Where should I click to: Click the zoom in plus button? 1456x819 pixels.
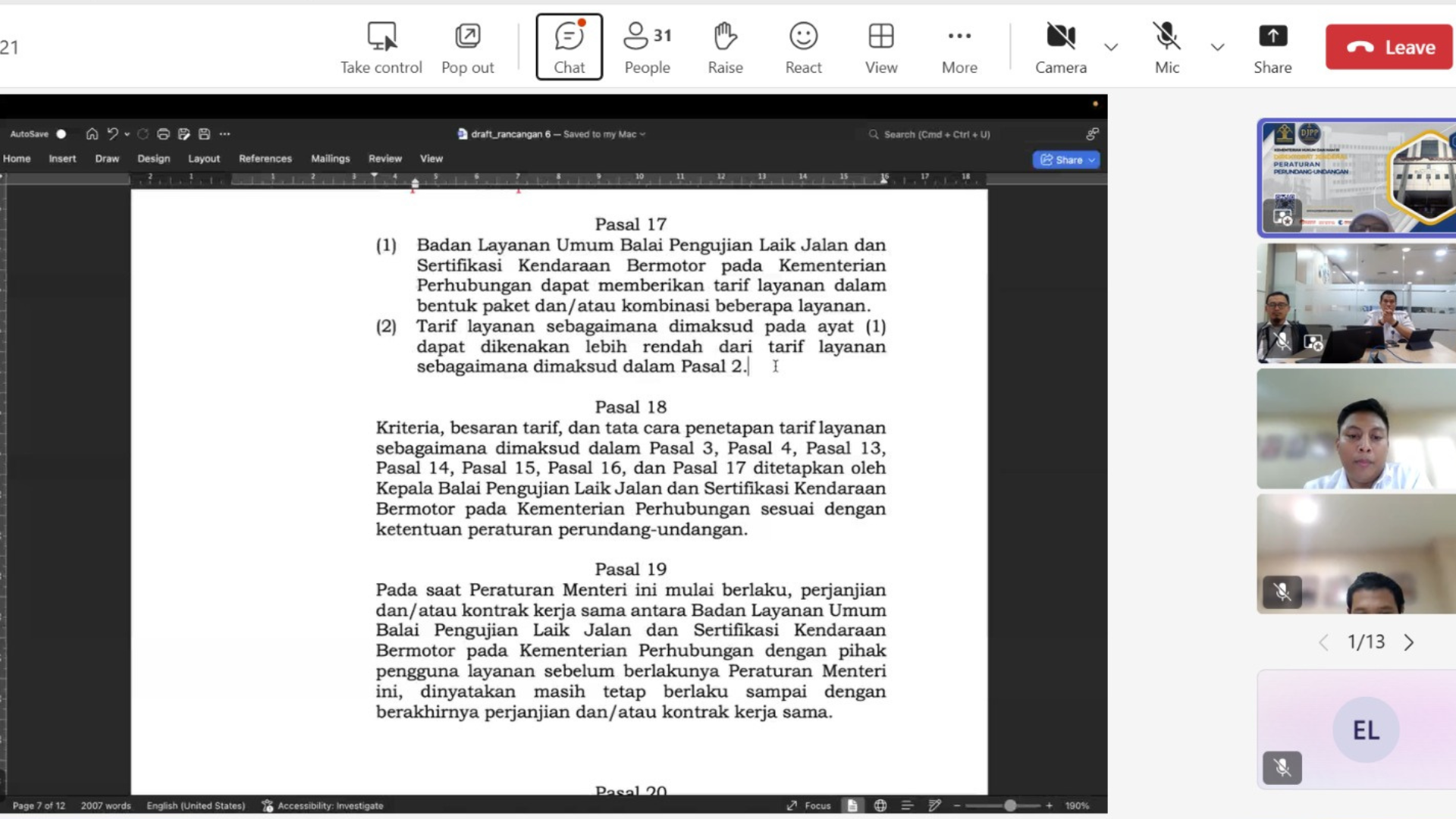tap(1049, 805)
